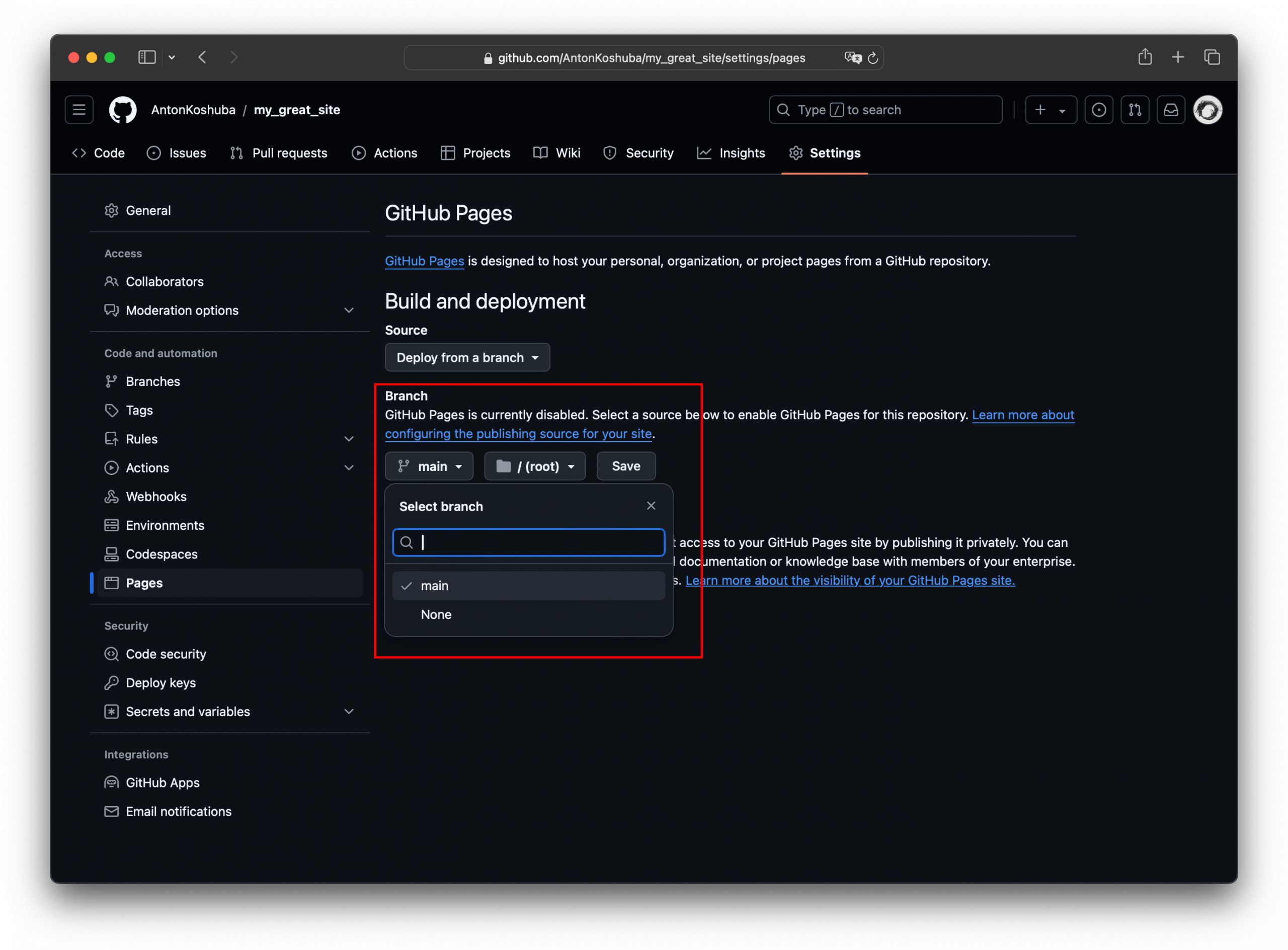Open Email notifications in sidebar
The width and height of the screenshot is (1288, 950).
point(229,812)
